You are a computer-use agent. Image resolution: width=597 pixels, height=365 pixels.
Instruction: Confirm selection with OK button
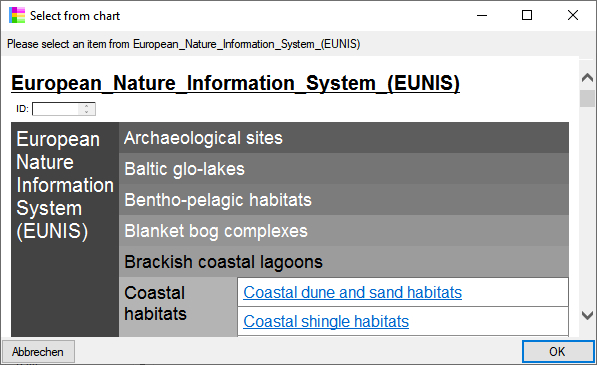click(x=557, y=351)
